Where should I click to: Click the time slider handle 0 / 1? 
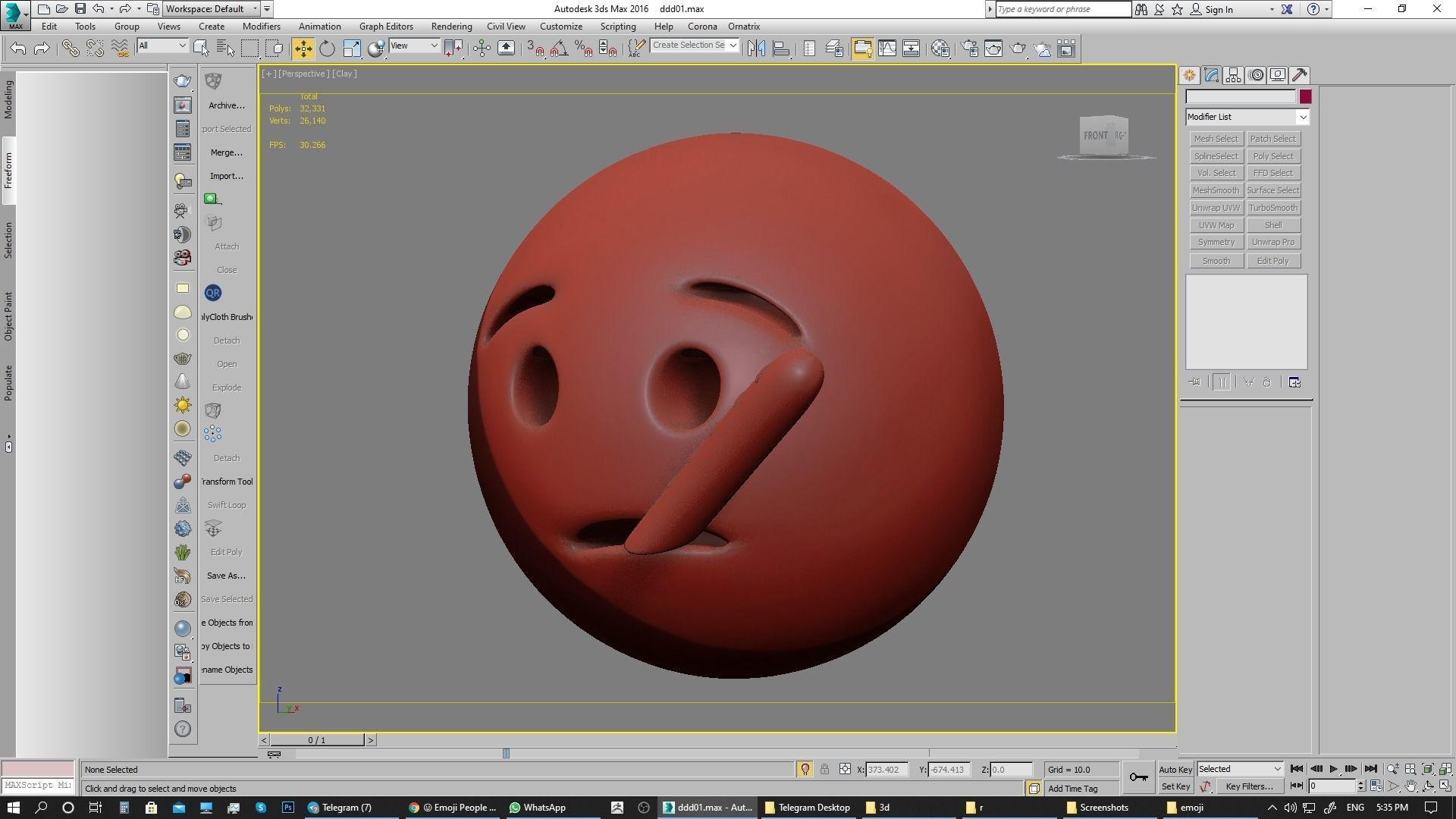(x=317, y=740)
